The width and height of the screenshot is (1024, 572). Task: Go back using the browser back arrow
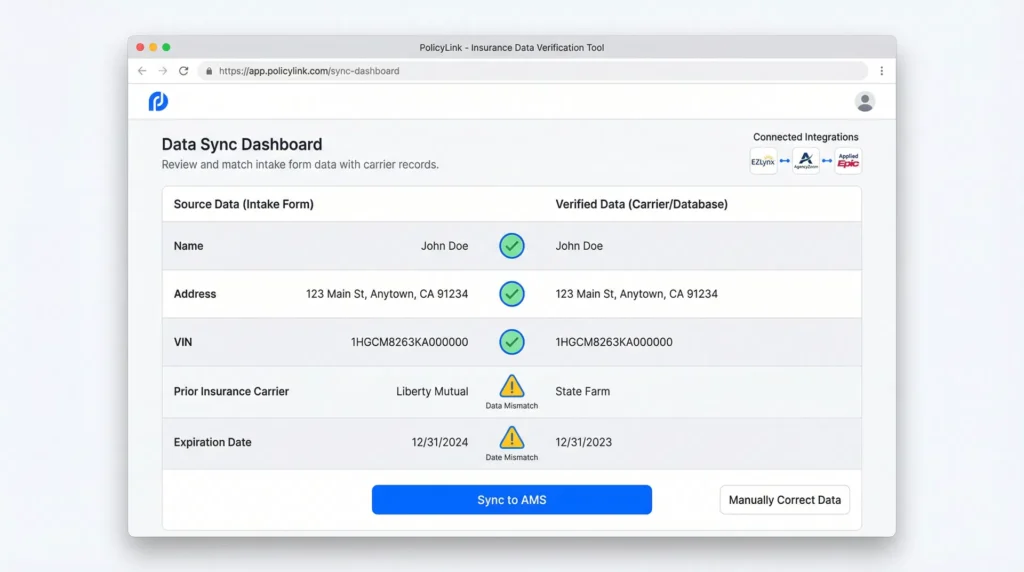point(142,71)
